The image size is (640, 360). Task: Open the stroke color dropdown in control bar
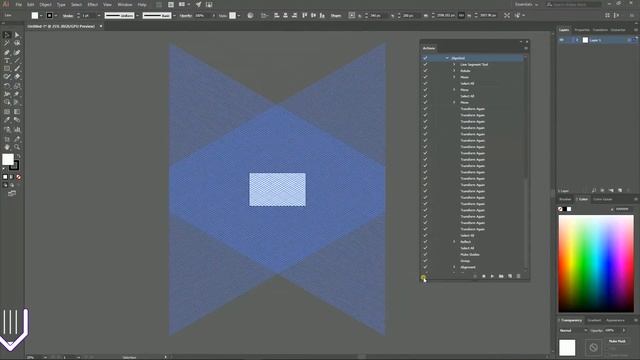[56, 16]
